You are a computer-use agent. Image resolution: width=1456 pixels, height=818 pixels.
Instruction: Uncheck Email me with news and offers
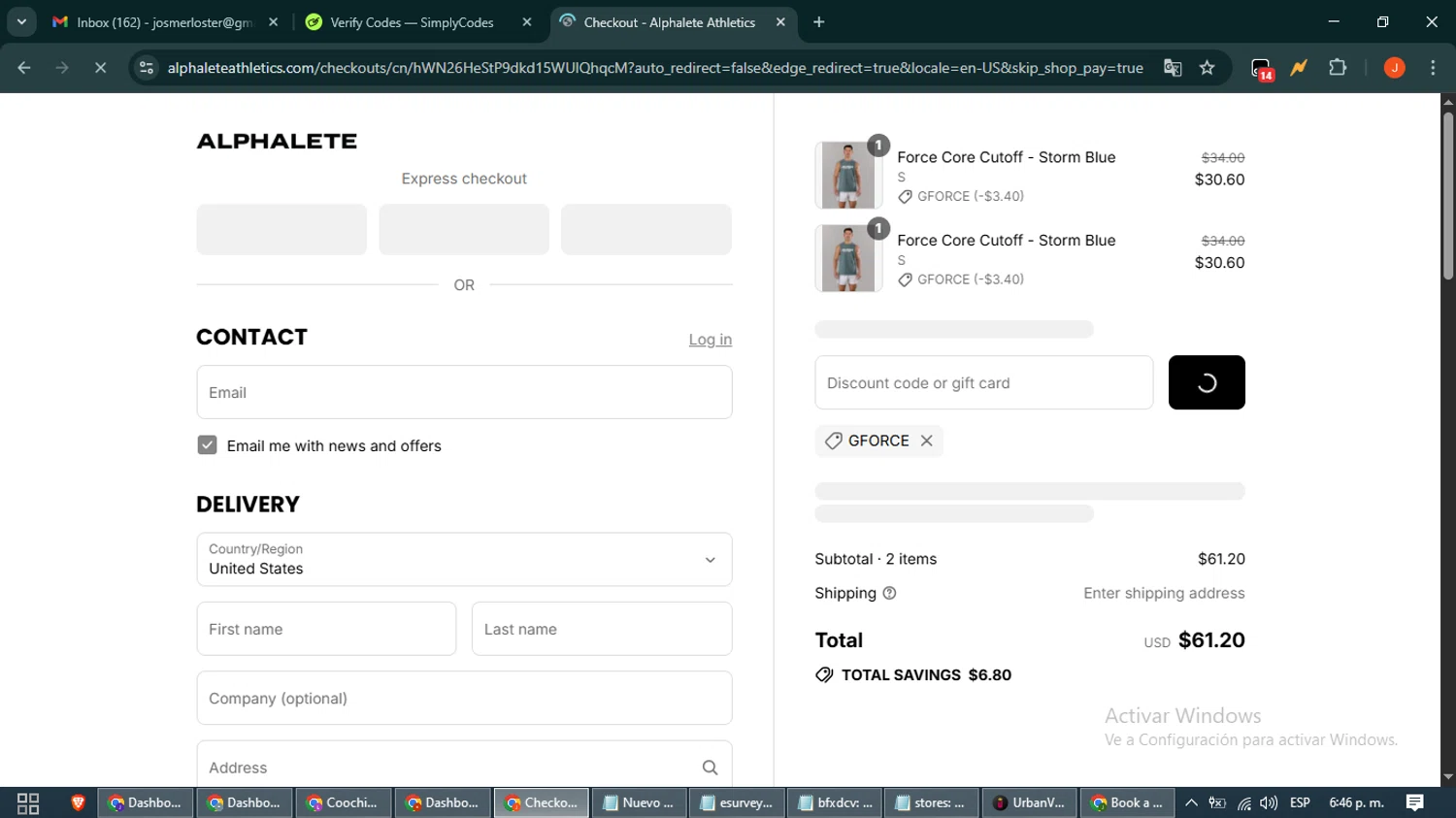point(207,445)
